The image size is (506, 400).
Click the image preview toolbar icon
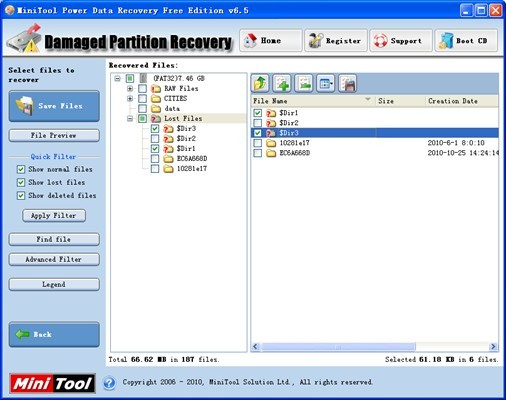coord(304,83)
